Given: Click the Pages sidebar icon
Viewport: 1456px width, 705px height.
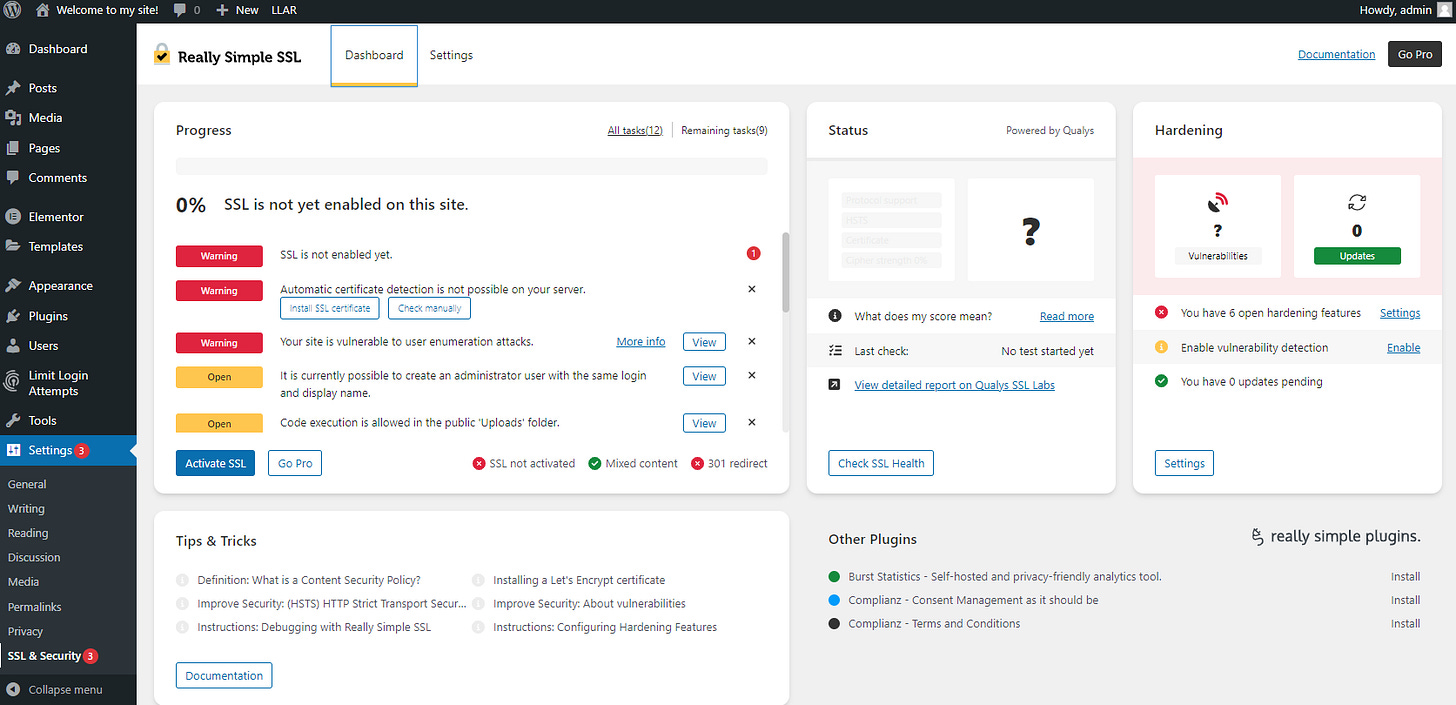Looking at the screenshot, I should [x=13, y=148].
